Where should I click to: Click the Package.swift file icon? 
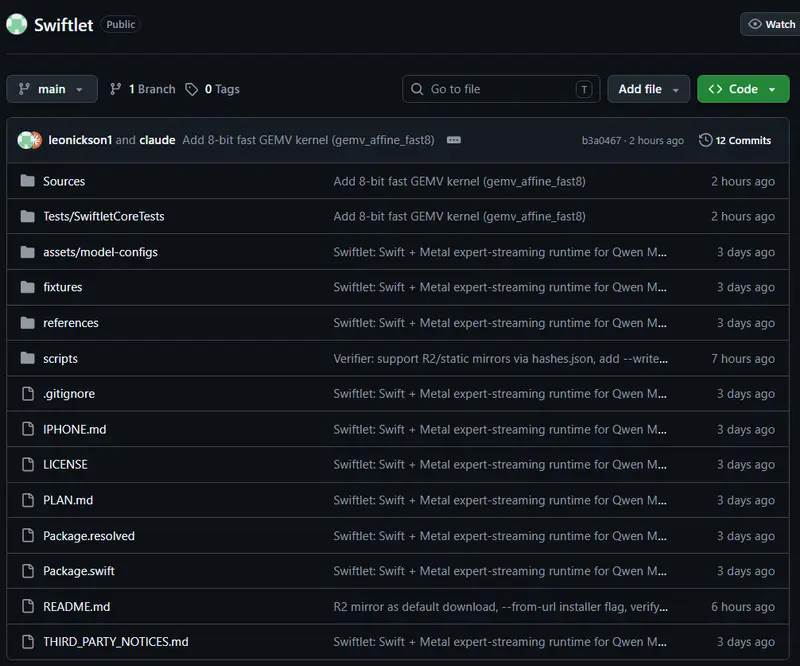[x=28, y=571]
